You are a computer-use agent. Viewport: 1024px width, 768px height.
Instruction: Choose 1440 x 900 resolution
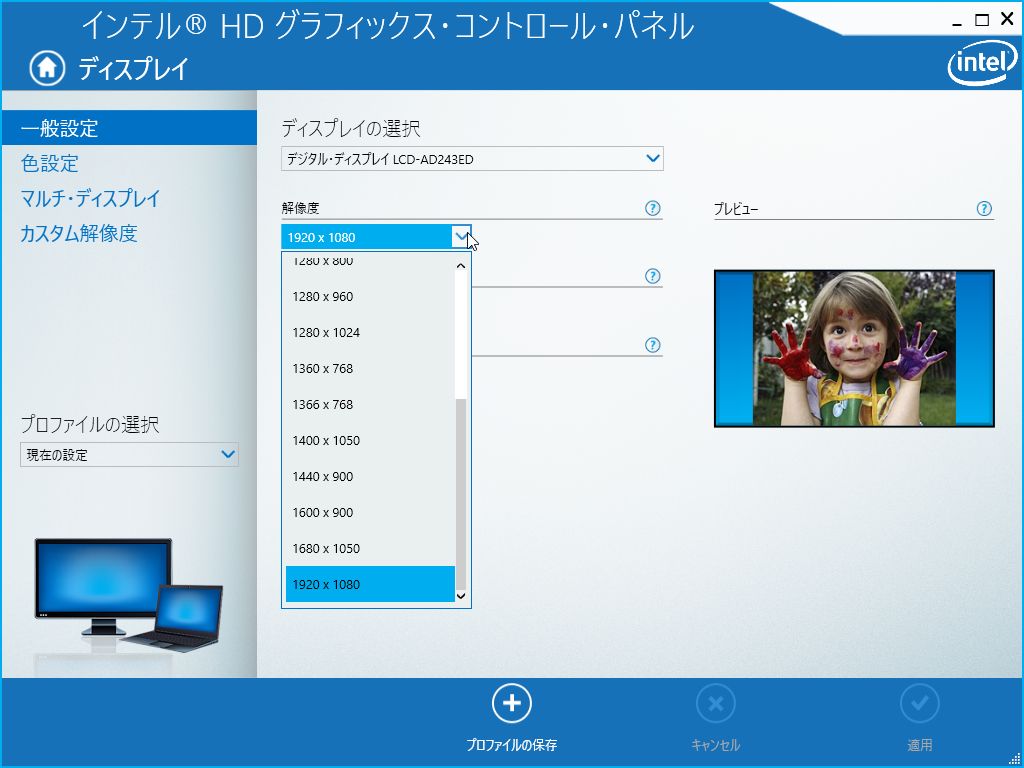point(370,476)
